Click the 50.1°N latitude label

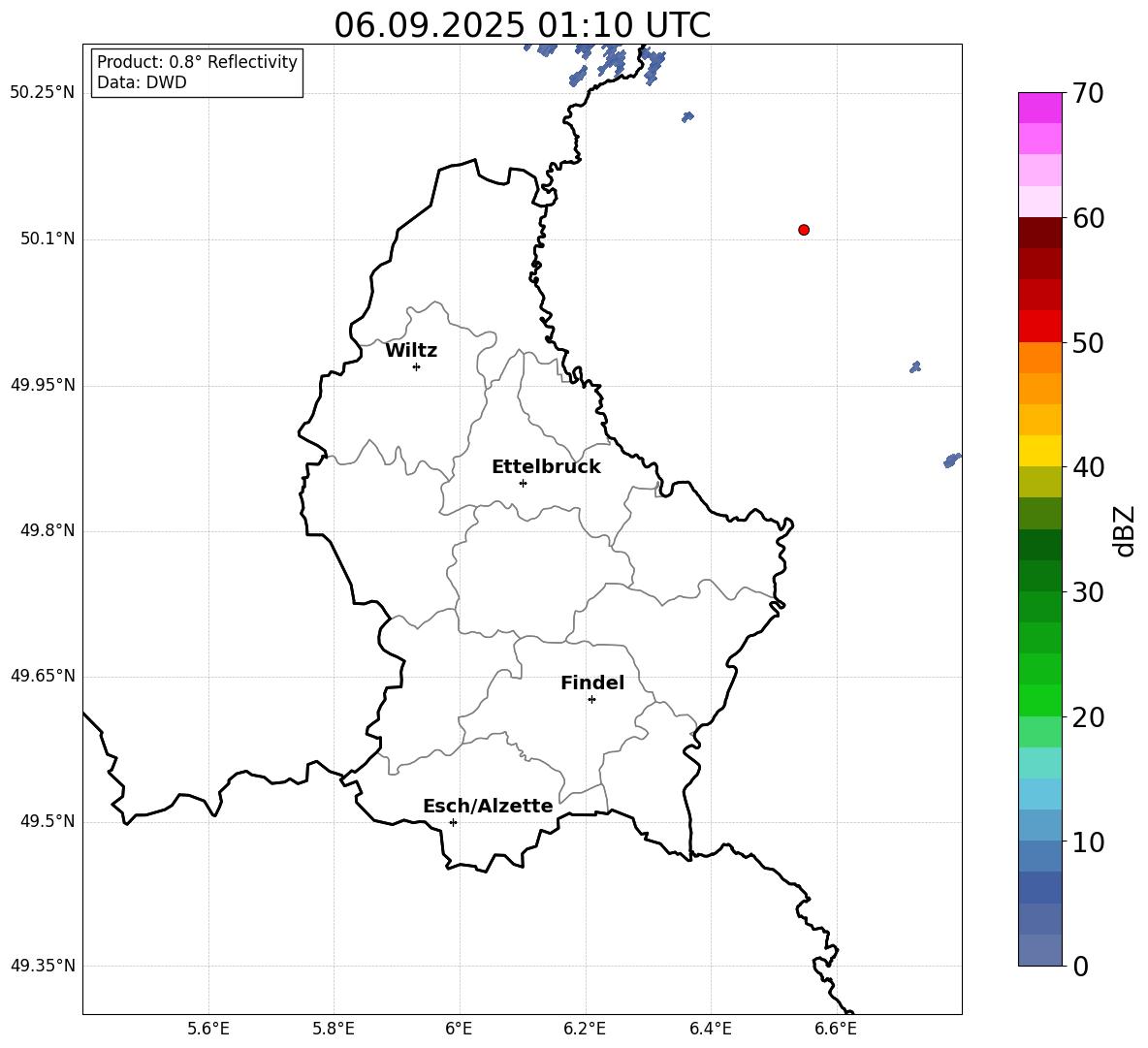pos(48,238)
